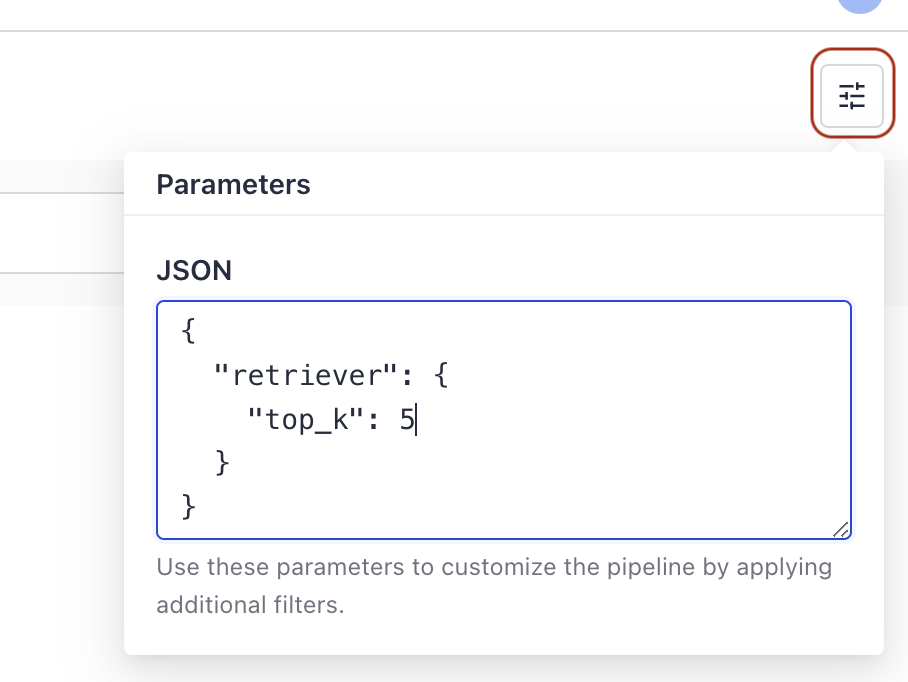908x682 pixels.
Task: Grab the JSON textarea resize handle
Action: tap(841, 530)
